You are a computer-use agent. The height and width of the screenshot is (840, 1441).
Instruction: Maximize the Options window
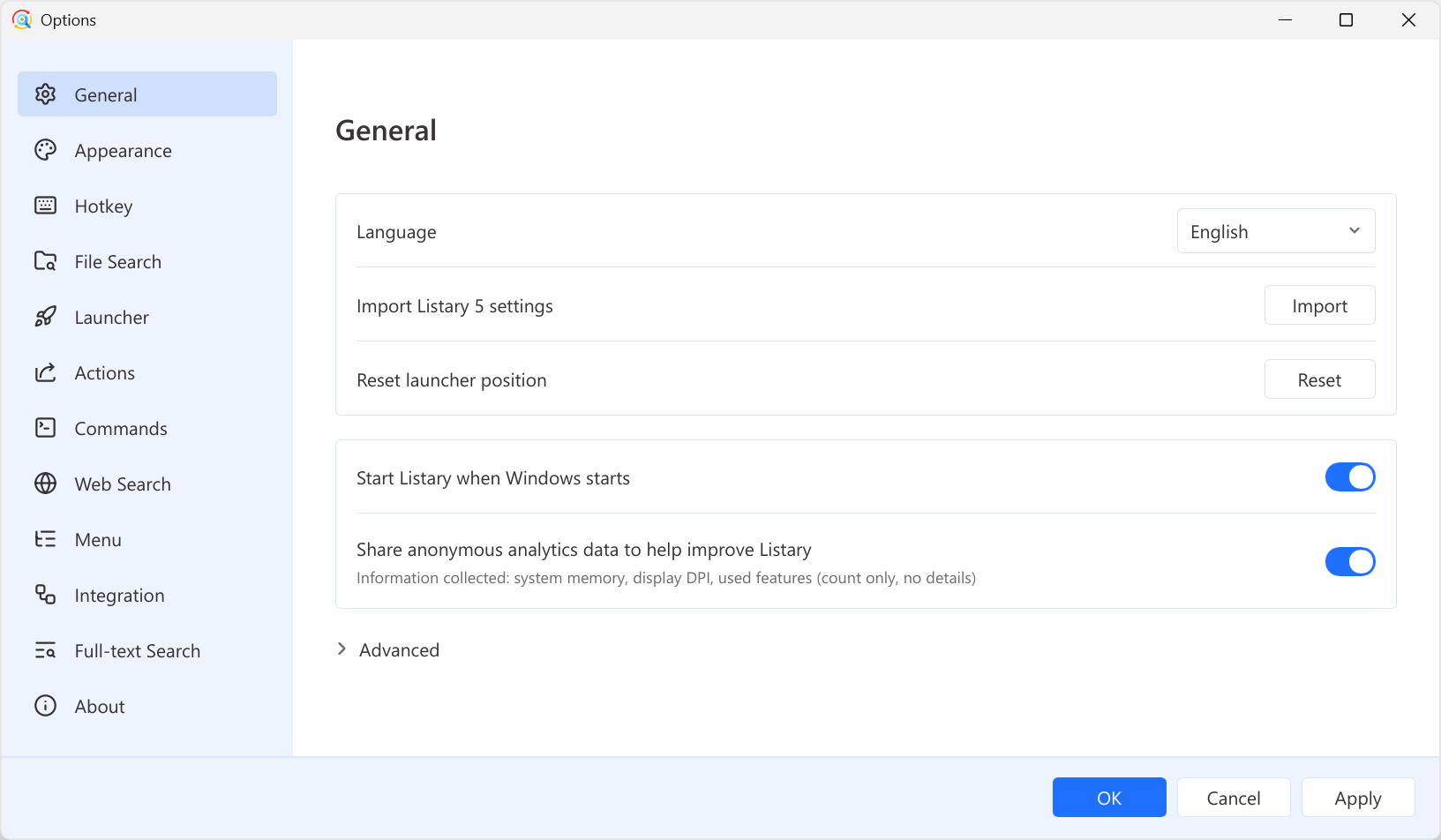point(1346,19)
